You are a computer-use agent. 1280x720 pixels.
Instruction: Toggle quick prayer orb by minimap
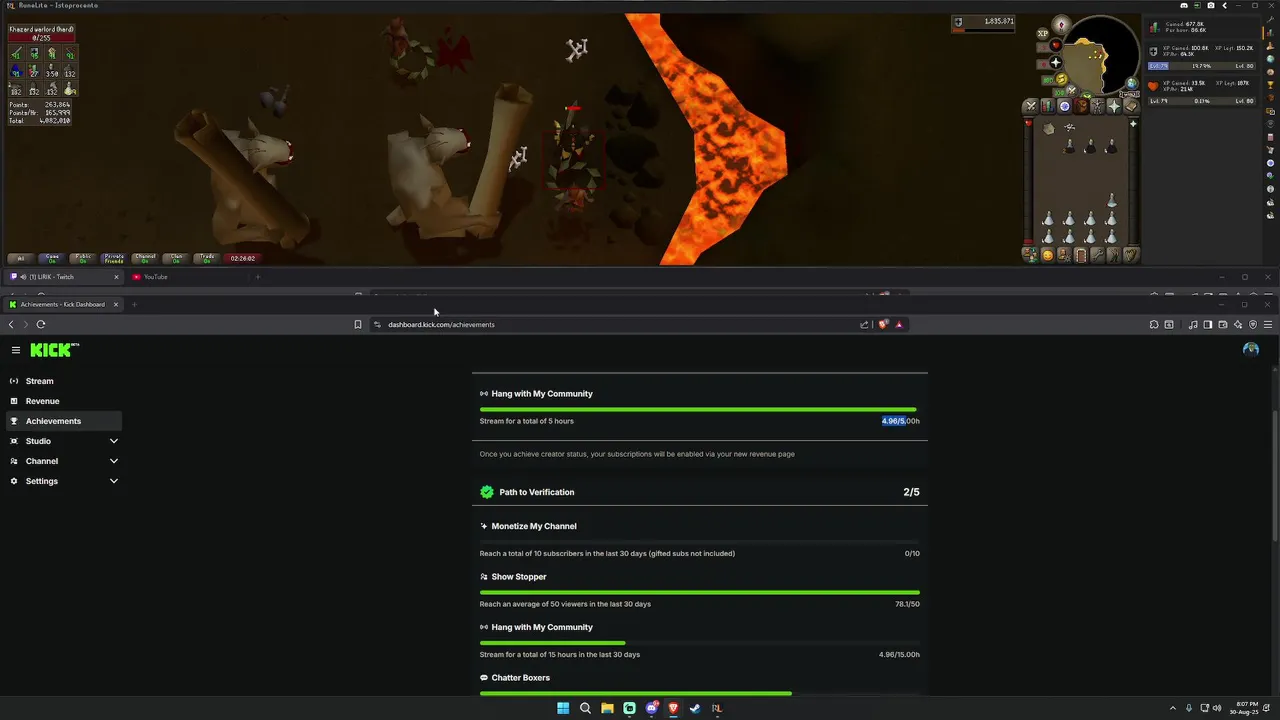1055,63
